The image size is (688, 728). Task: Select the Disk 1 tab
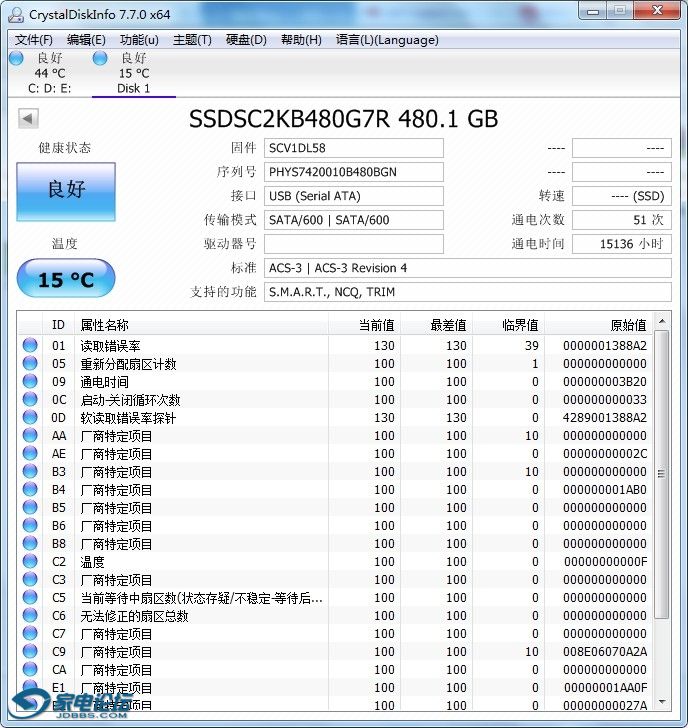(134, 73)
